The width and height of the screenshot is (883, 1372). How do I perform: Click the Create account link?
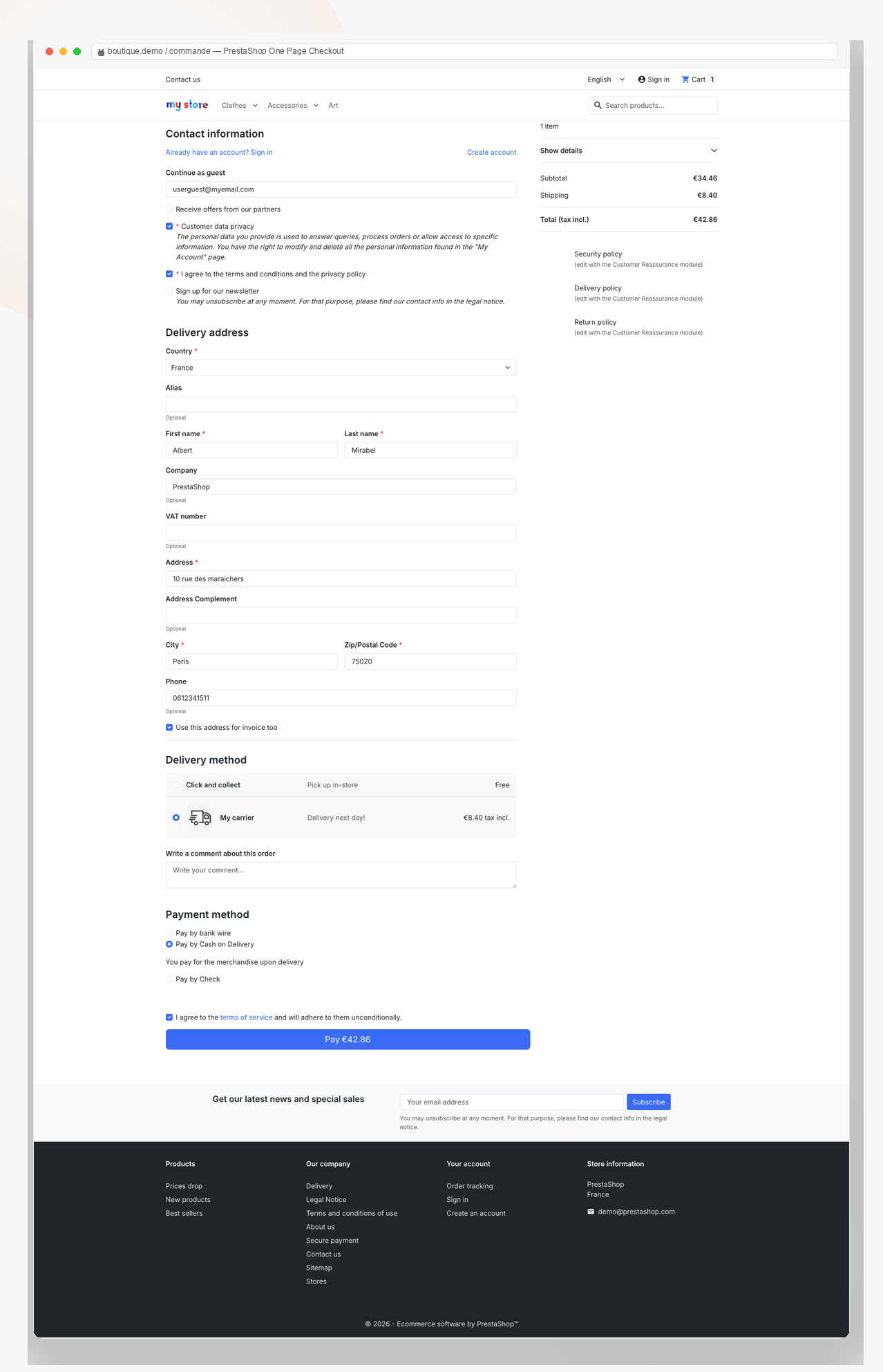click(492, 153)
